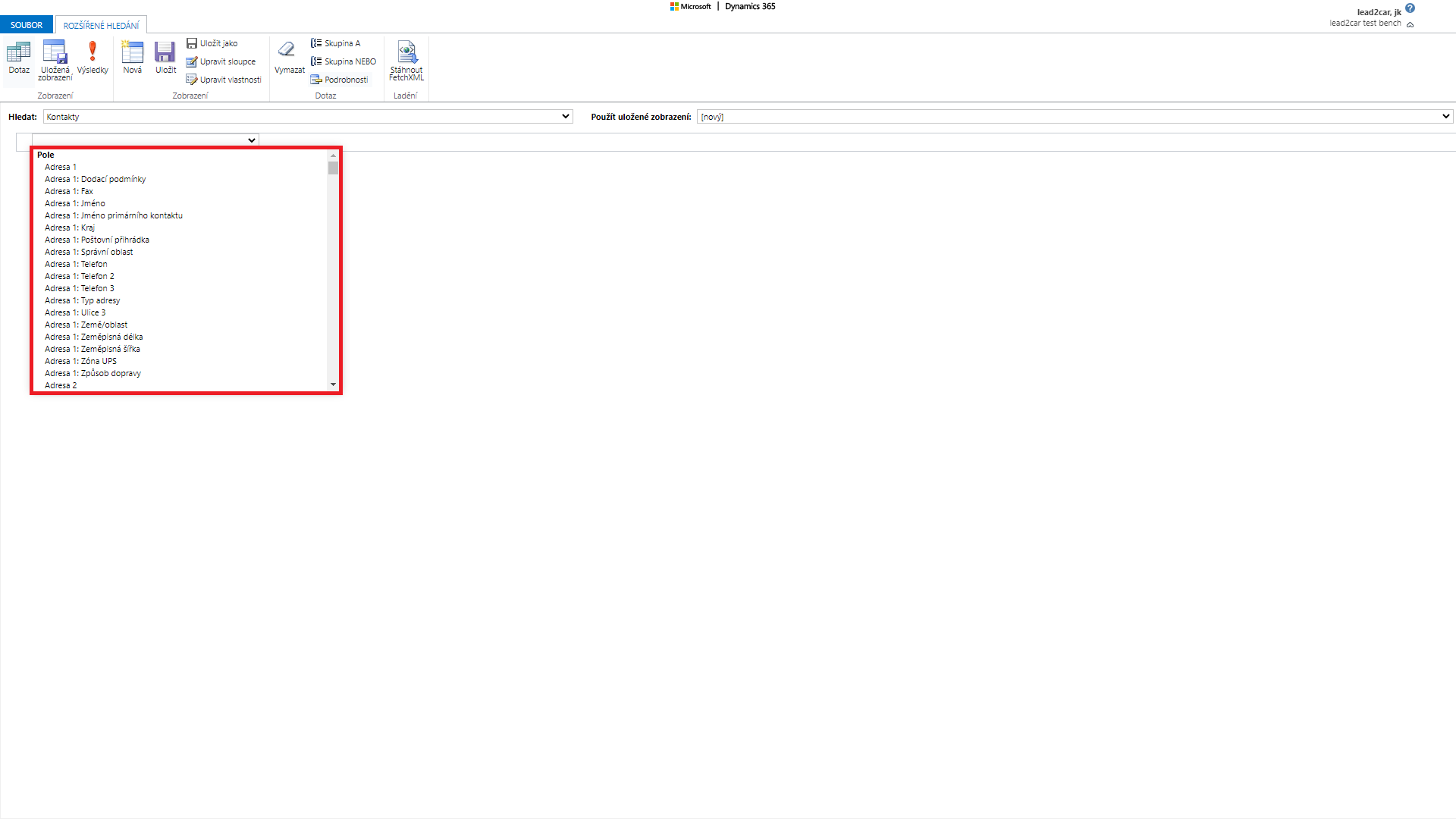Click the Dotaz query icon
This screenshot has width=1456, height=819.
point(19,52)
